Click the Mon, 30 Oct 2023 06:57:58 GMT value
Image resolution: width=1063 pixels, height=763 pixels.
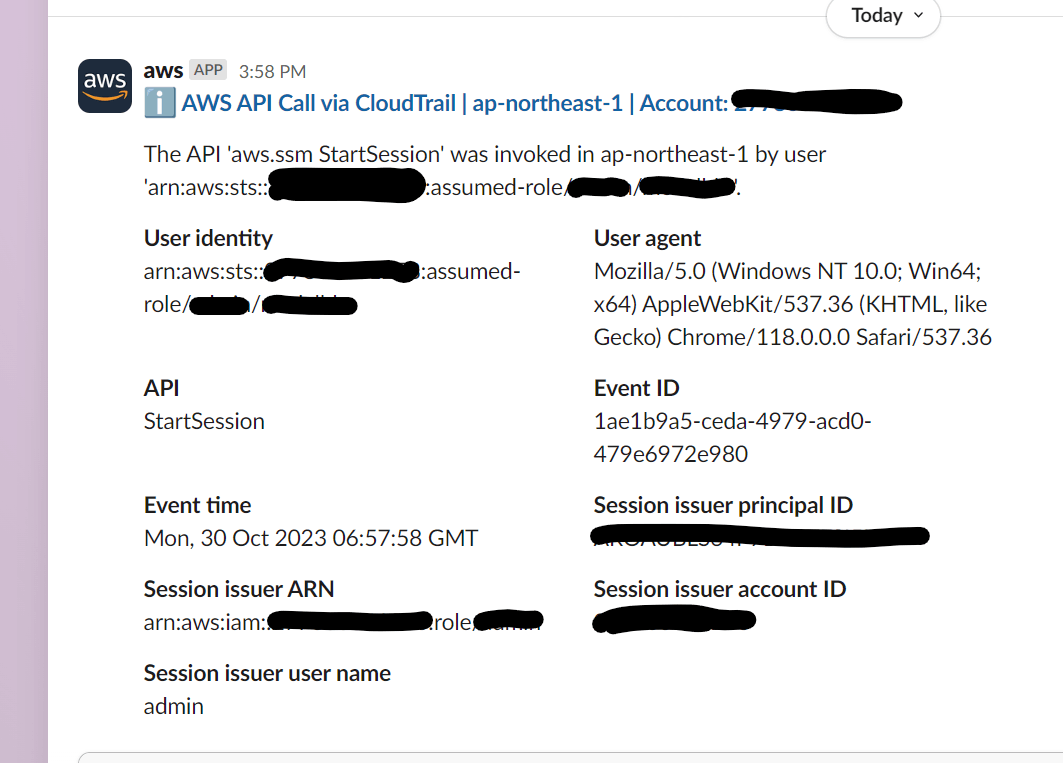click(311, 538)
